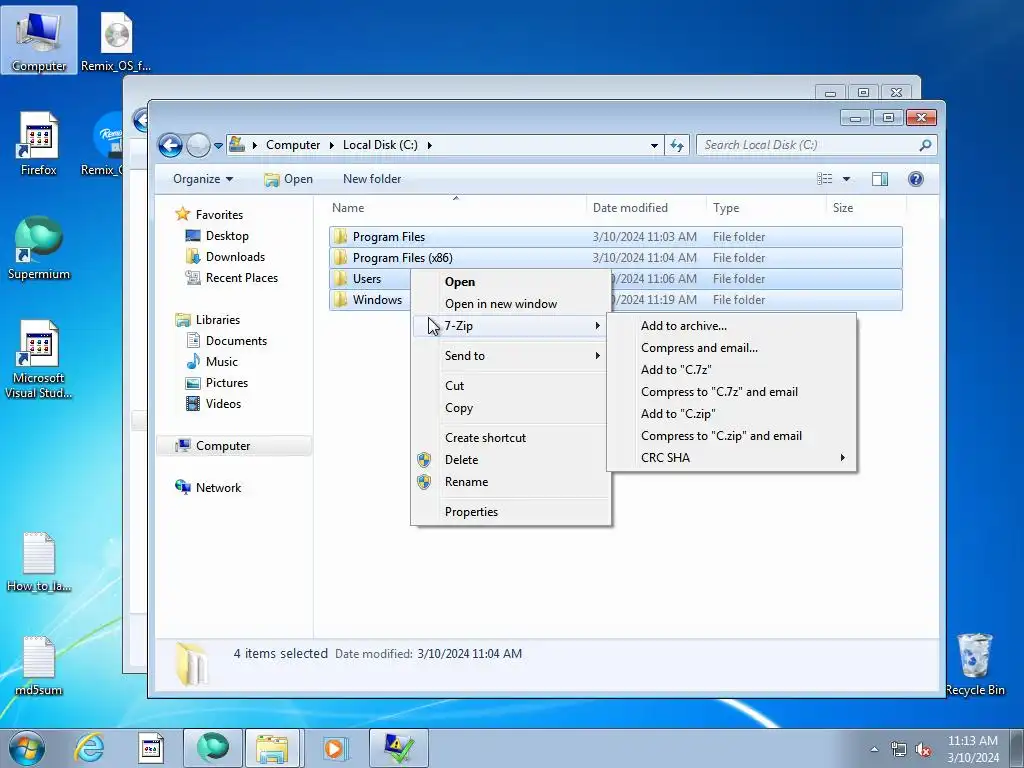Open the Documents library
The image size is (1024, 768).
click(x=236, y=341)
